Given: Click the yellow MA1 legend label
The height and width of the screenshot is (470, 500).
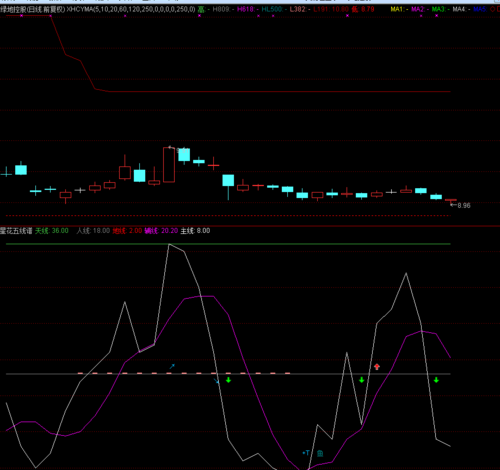Looking at the screenshot, I should point(399,9).
